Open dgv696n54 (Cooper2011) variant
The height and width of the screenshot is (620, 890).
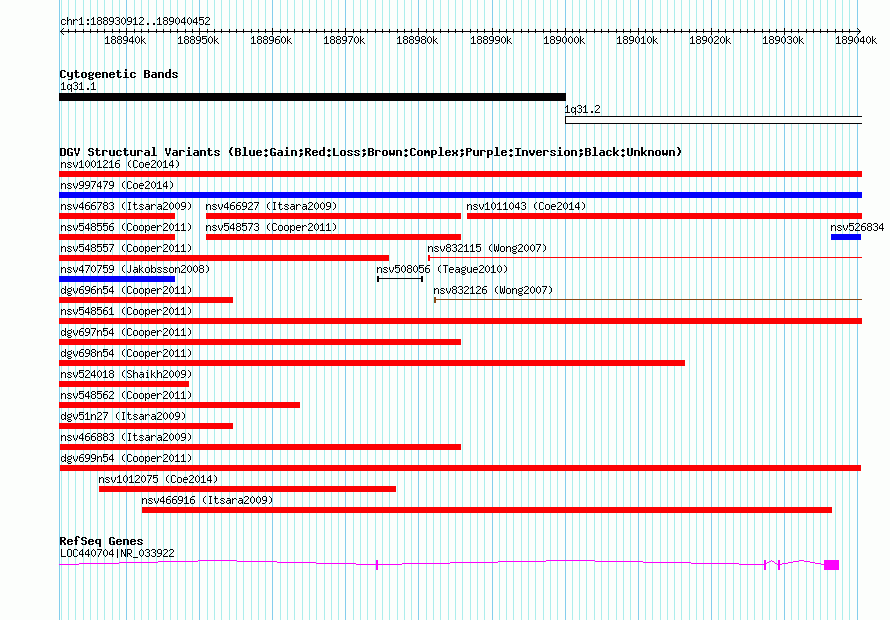[126, 290]
